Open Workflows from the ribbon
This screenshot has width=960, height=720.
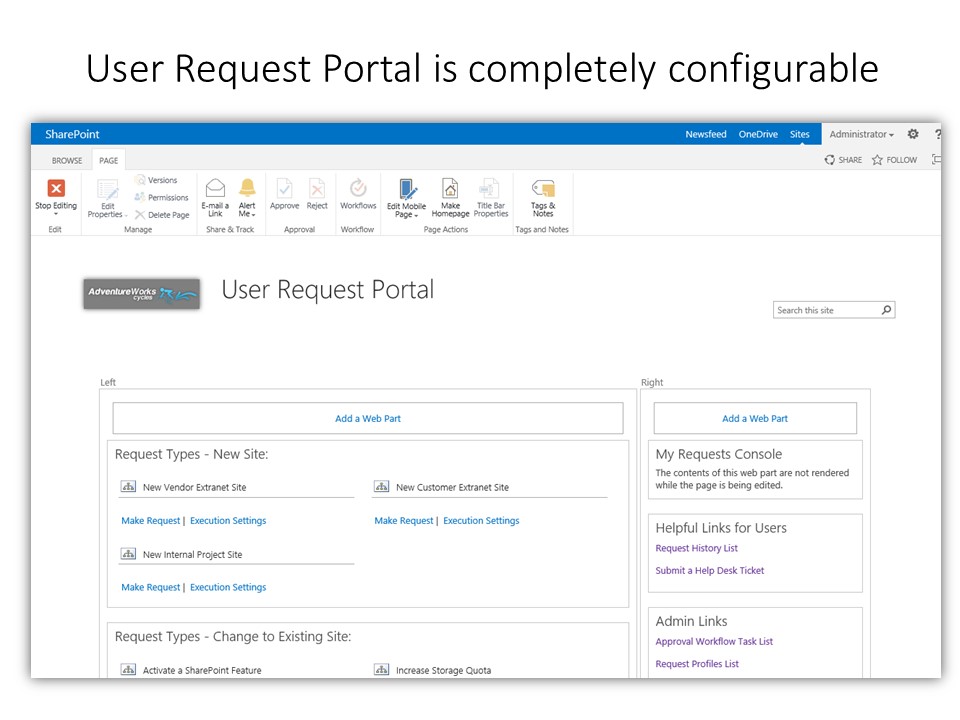358,194
